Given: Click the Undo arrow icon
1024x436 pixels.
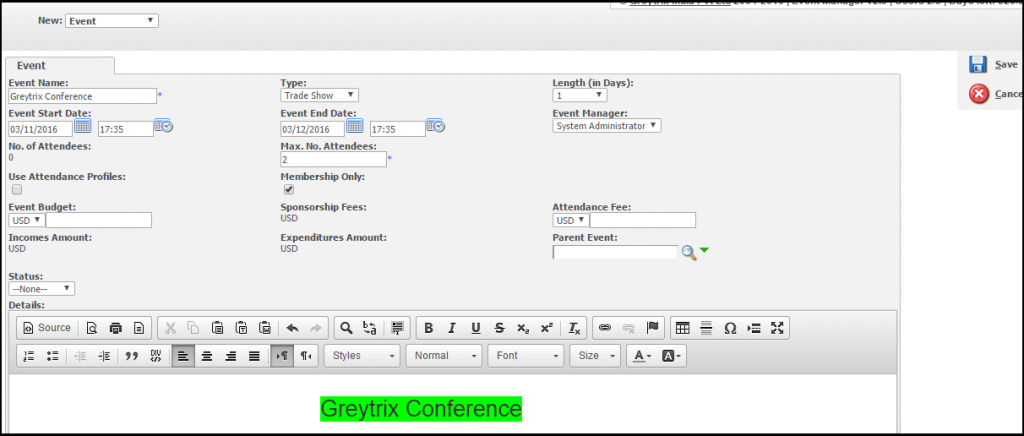Looking at the screenshot, I should [293, 328].
